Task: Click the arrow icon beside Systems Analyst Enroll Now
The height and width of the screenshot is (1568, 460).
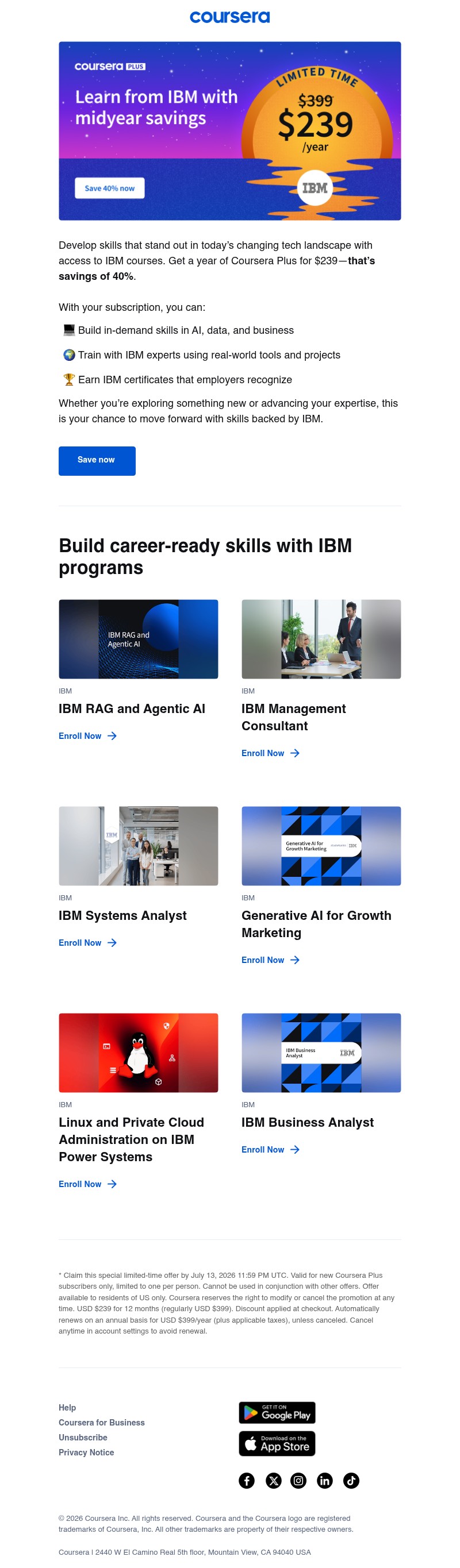Action: (x=112, y=943)
